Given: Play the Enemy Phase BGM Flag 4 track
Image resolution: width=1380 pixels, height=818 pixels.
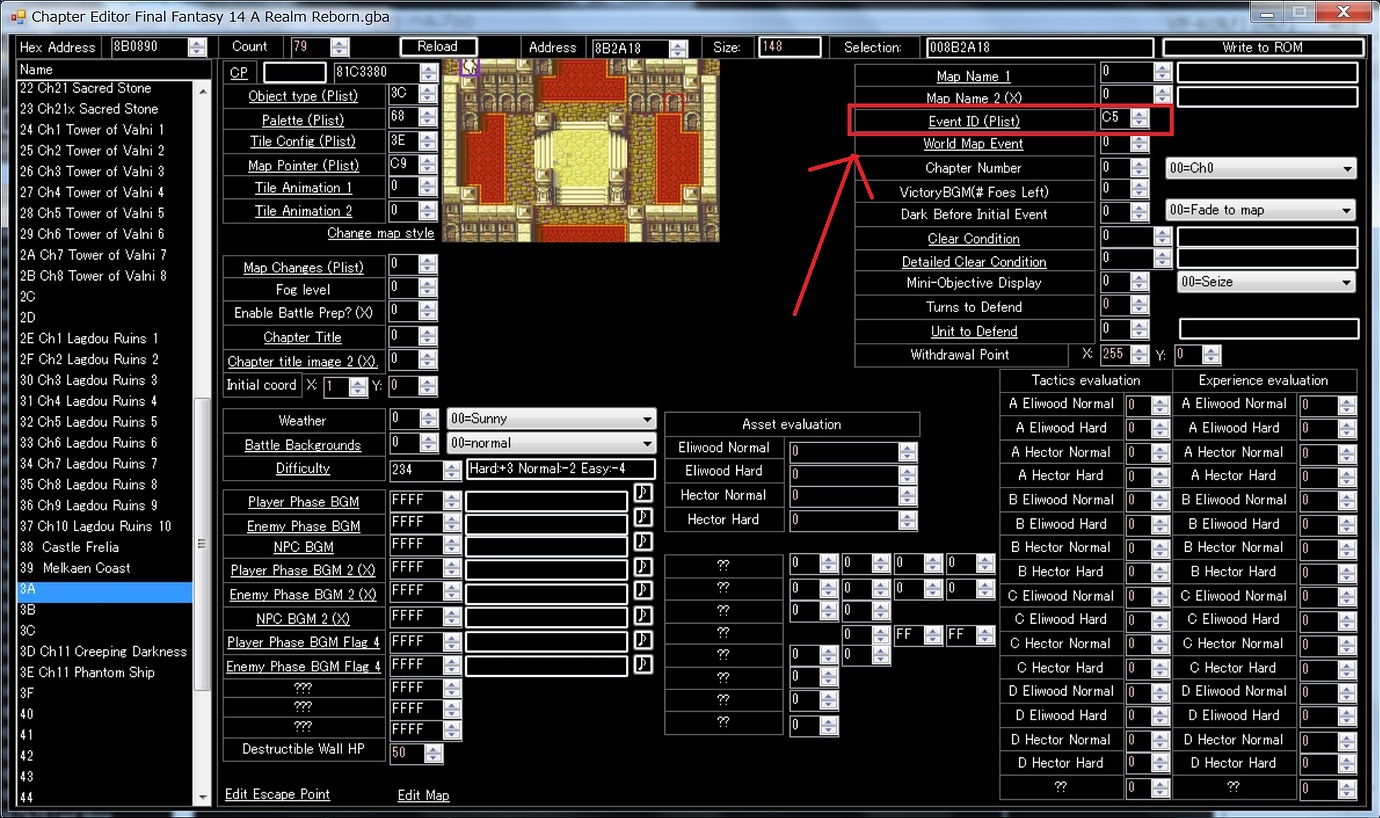Looking at the screenshot, I should (643, 664).
